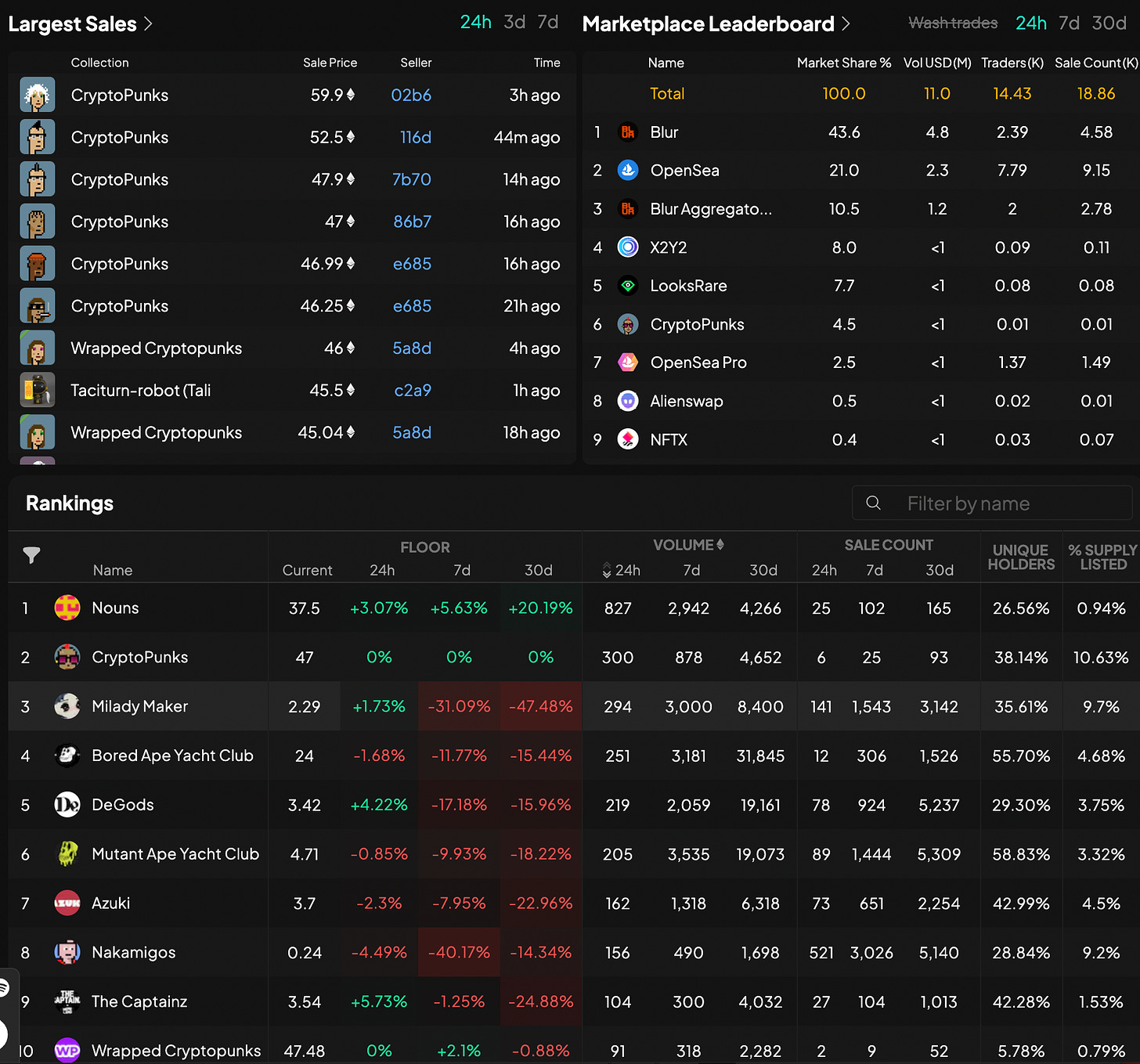Click the Bored Ape Yacht Club logo

click(67, 756)
